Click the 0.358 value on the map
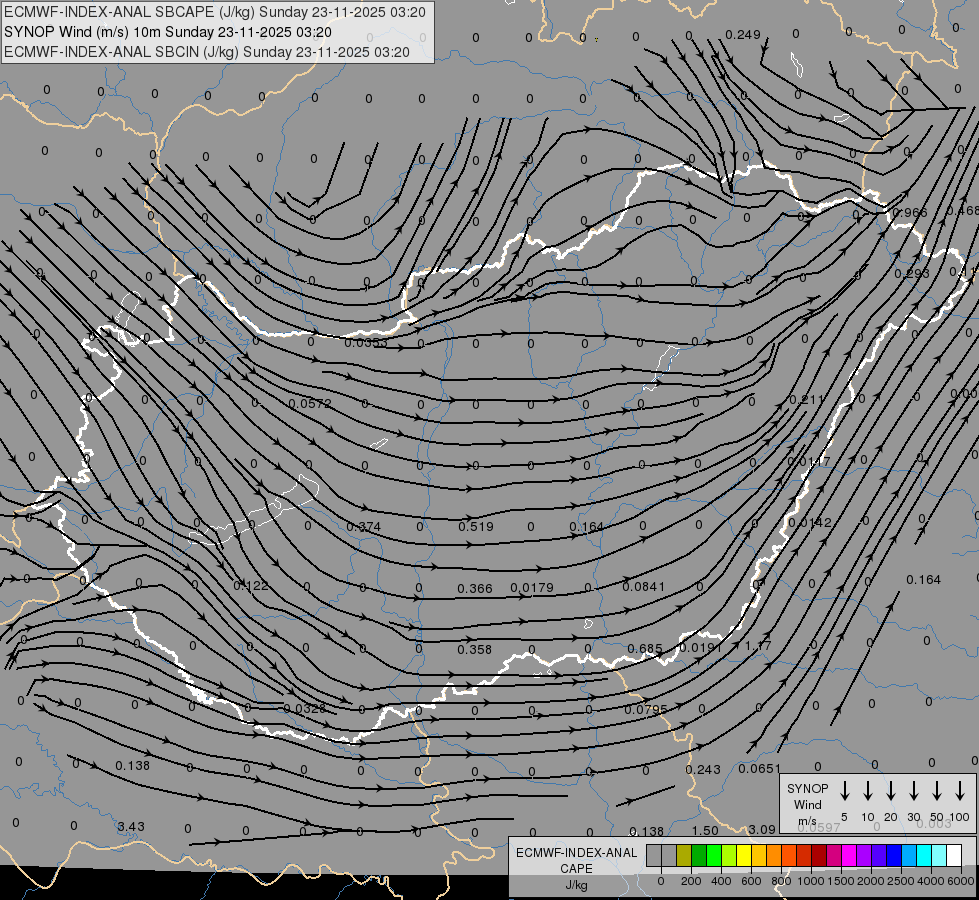Screen dimensions: 979x900 (475, 650)
